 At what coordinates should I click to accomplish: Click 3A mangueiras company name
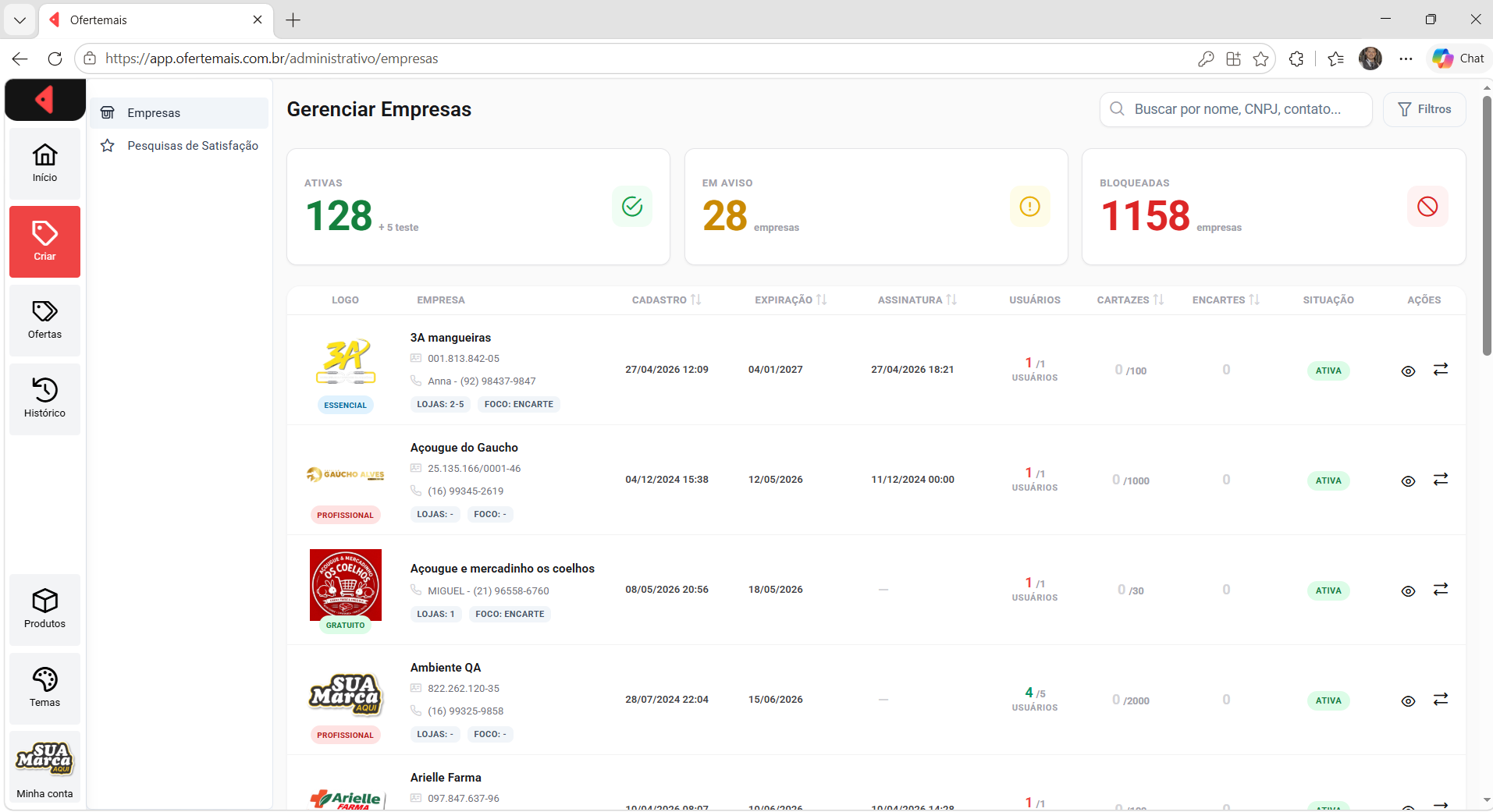tap(450, 338)
